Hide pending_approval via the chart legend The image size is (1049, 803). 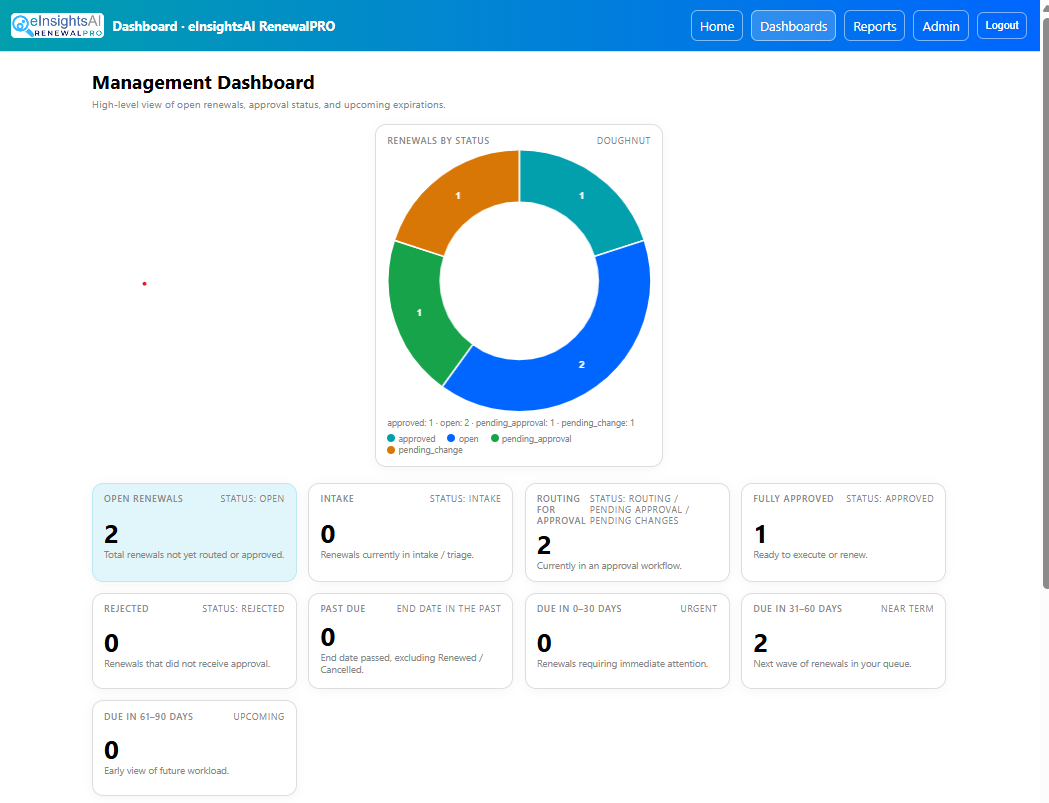point(534,438)
